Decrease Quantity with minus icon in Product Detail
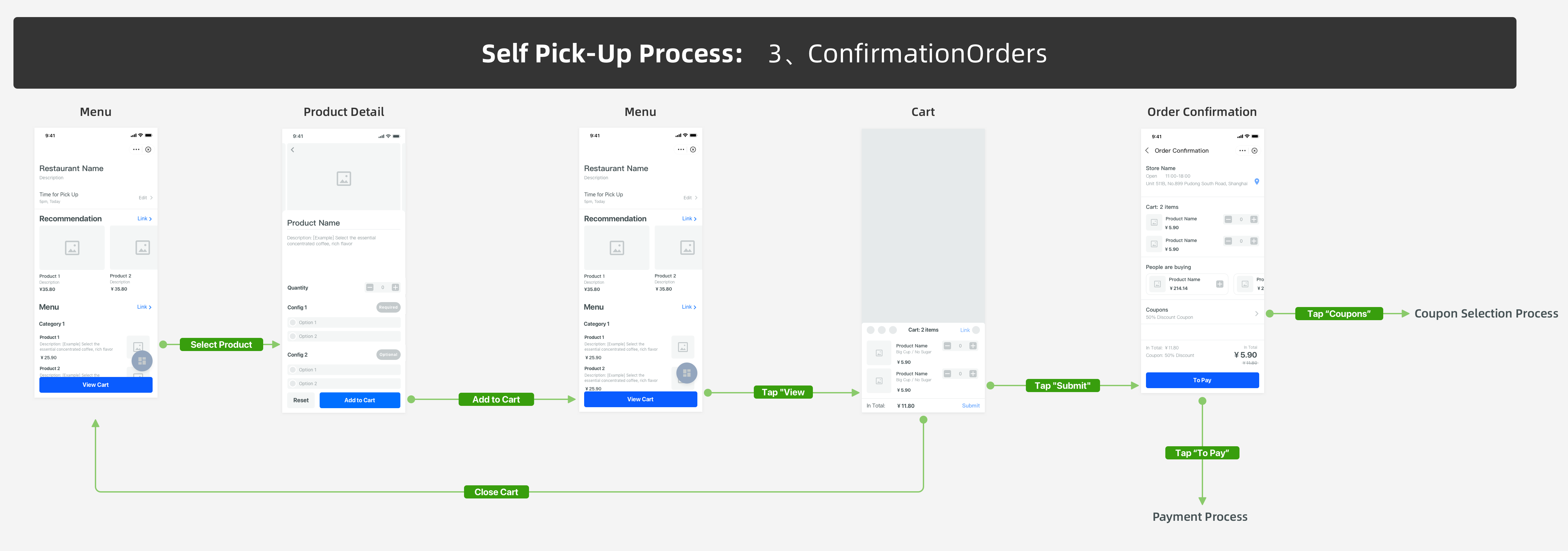The width and height of the screenshot is (1568, 551). point(370,287)
